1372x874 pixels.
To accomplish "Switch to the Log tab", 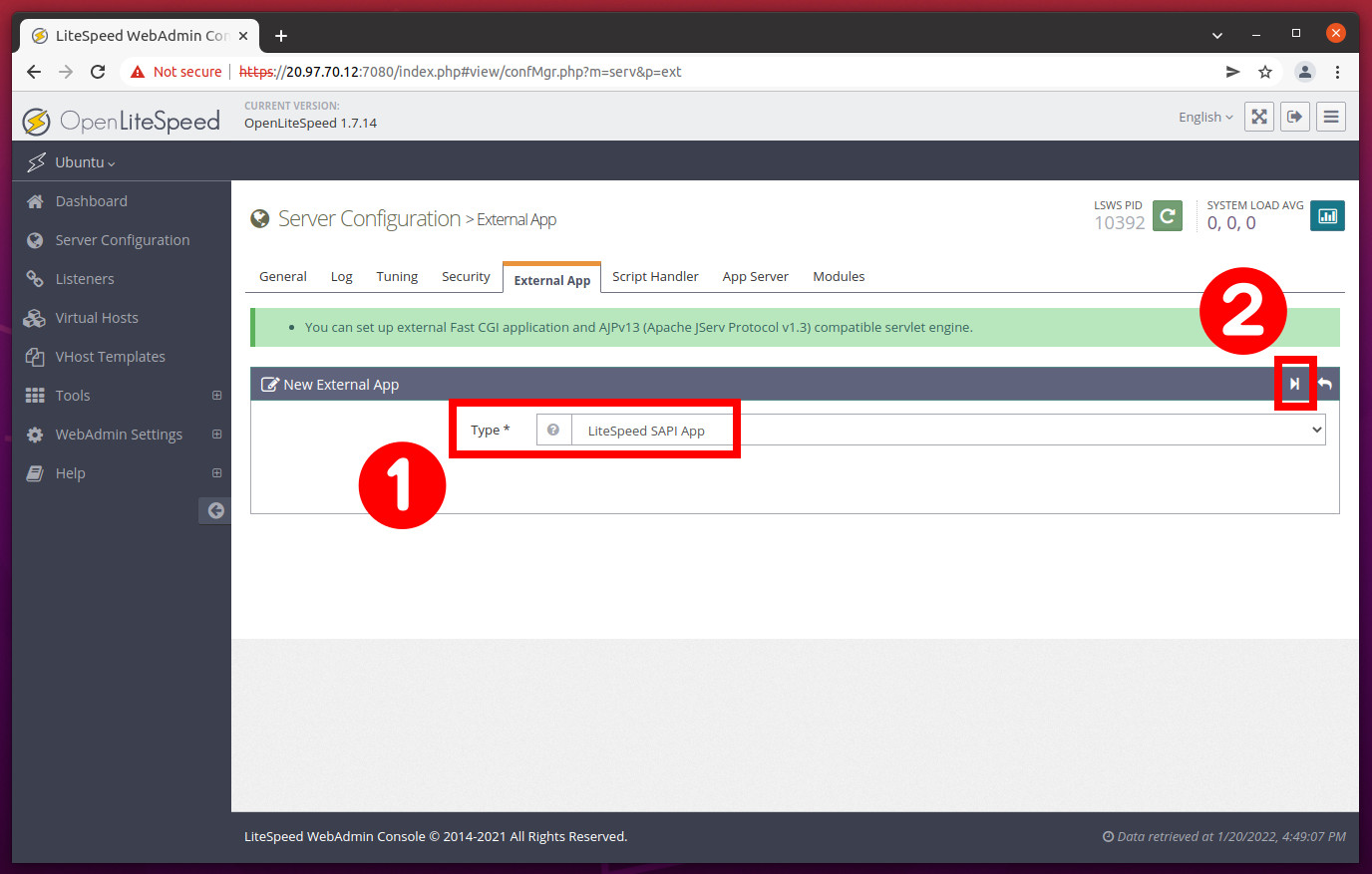I will [342, 277].
